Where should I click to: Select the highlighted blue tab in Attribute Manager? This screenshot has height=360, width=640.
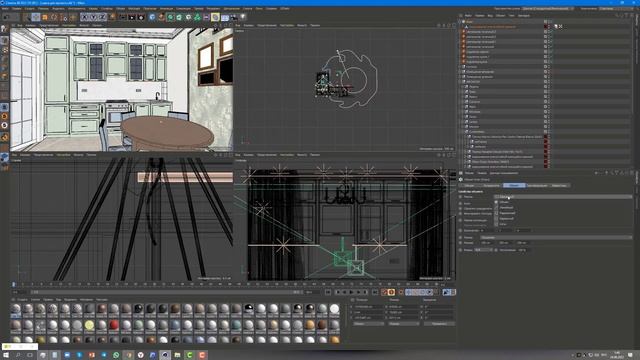(x=514, y=185)
